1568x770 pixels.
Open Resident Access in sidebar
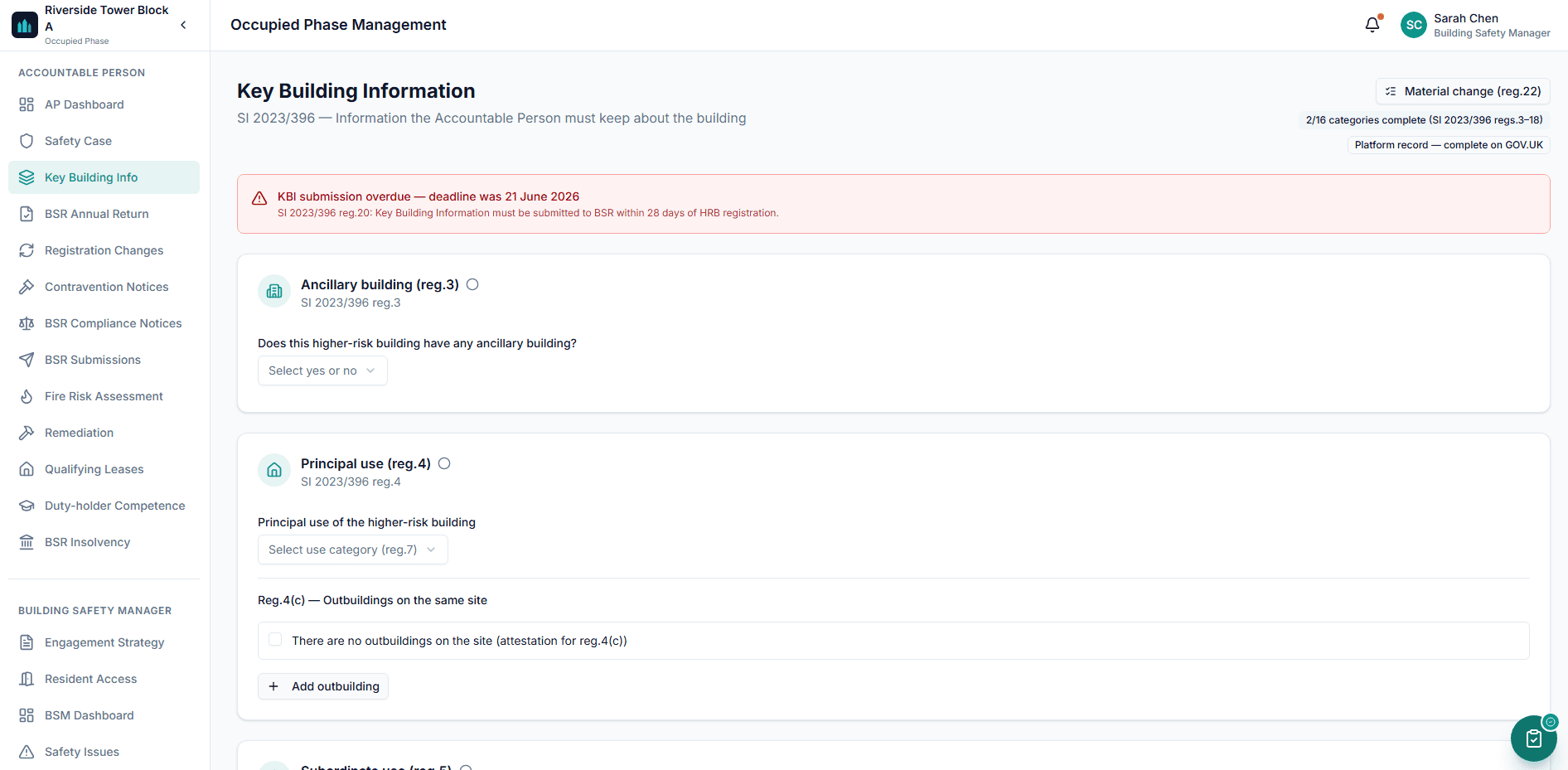(104, 679)
